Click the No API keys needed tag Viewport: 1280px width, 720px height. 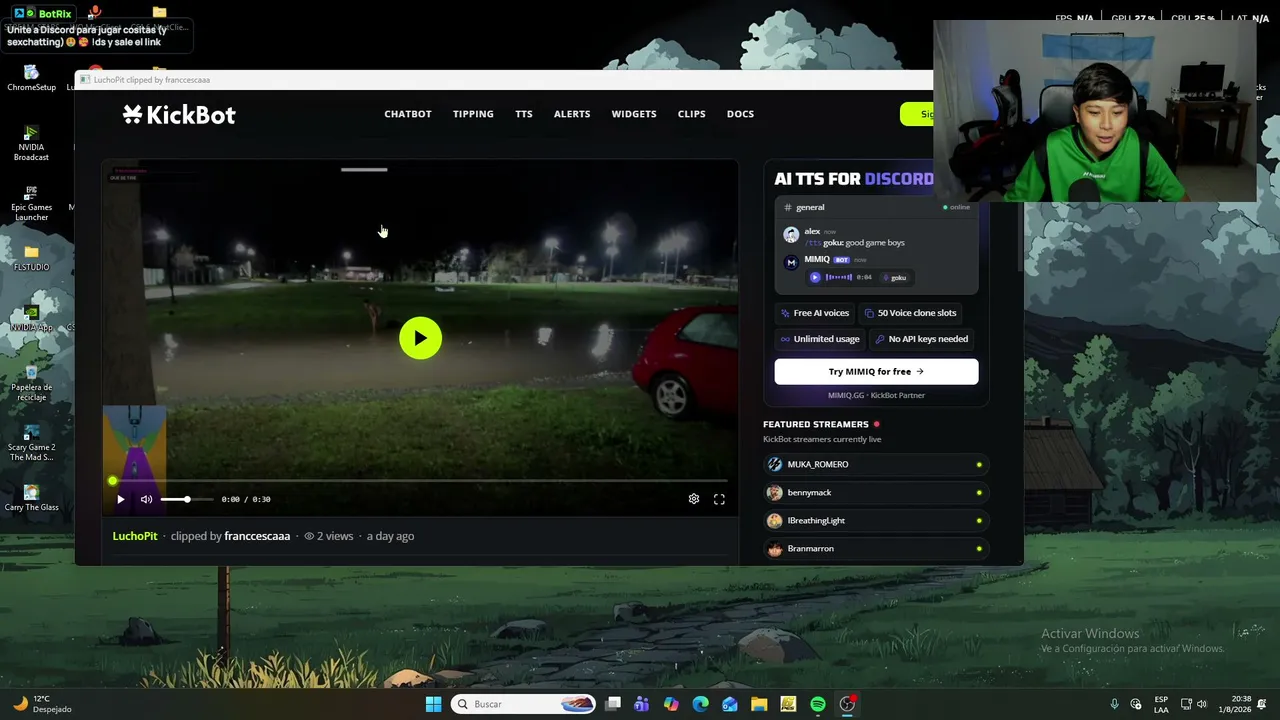922,339
